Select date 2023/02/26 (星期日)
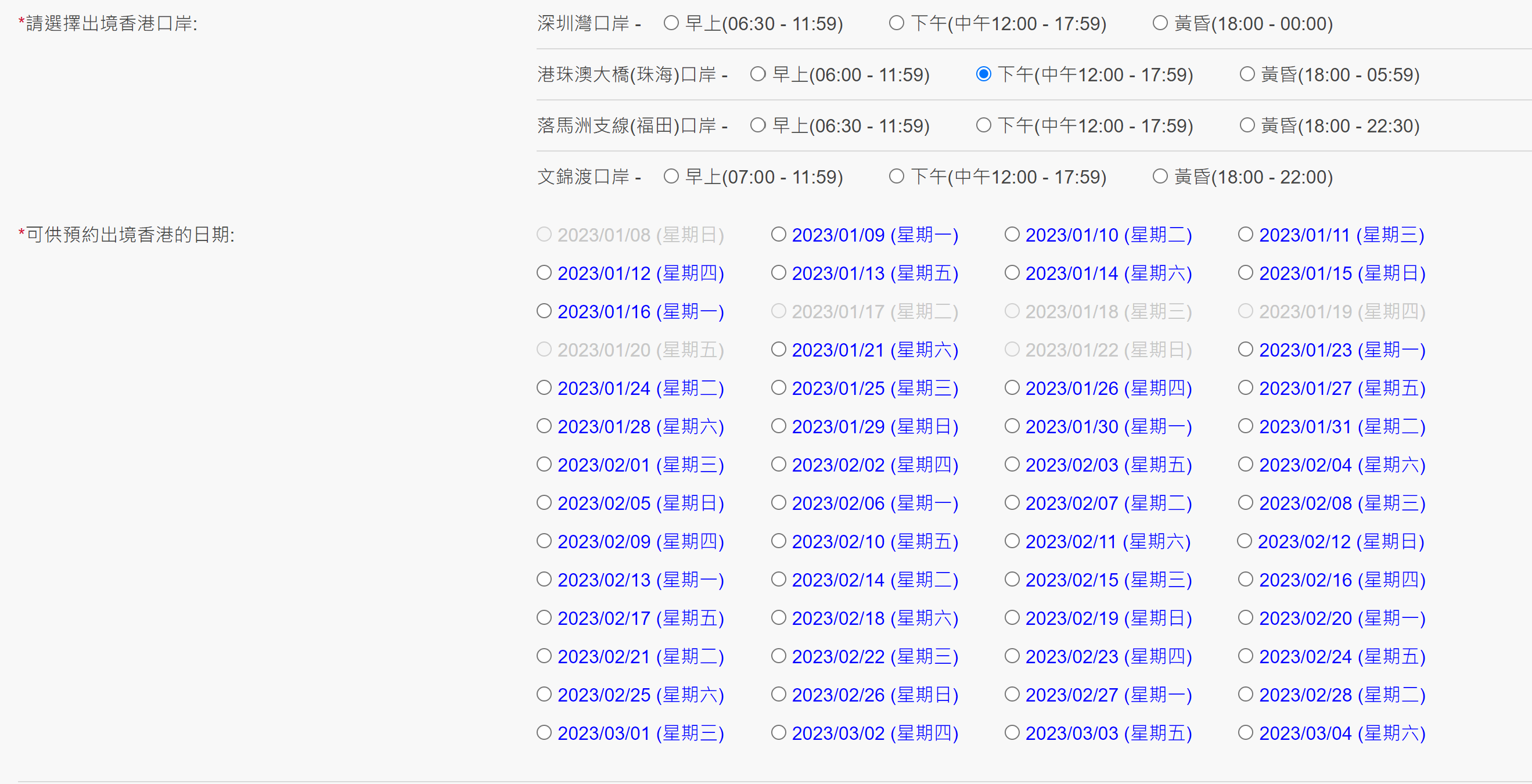 779,695
